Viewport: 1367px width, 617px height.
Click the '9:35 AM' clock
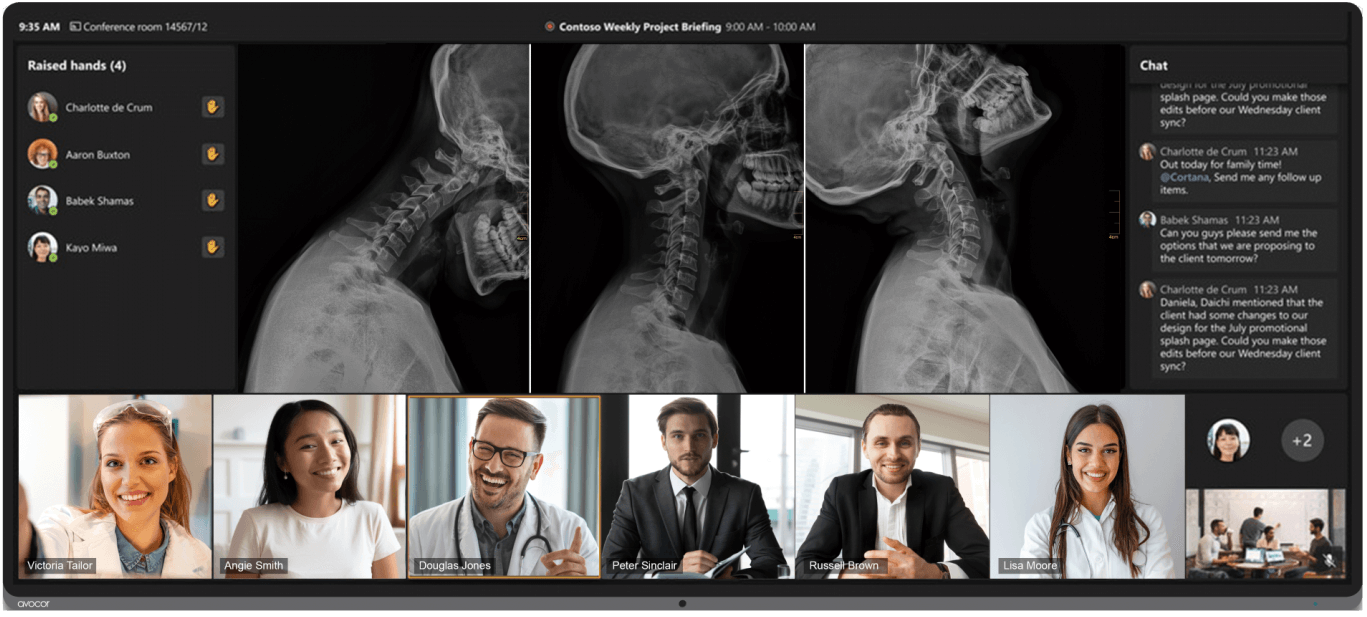pos(39,27)
